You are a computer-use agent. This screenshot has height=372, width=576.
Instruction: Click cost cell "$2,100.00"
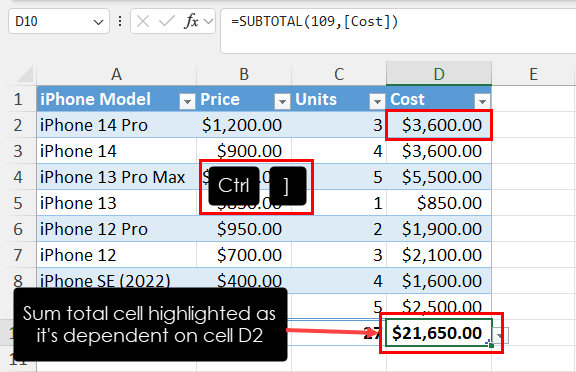pyautogui.click(x=439, y=255)
